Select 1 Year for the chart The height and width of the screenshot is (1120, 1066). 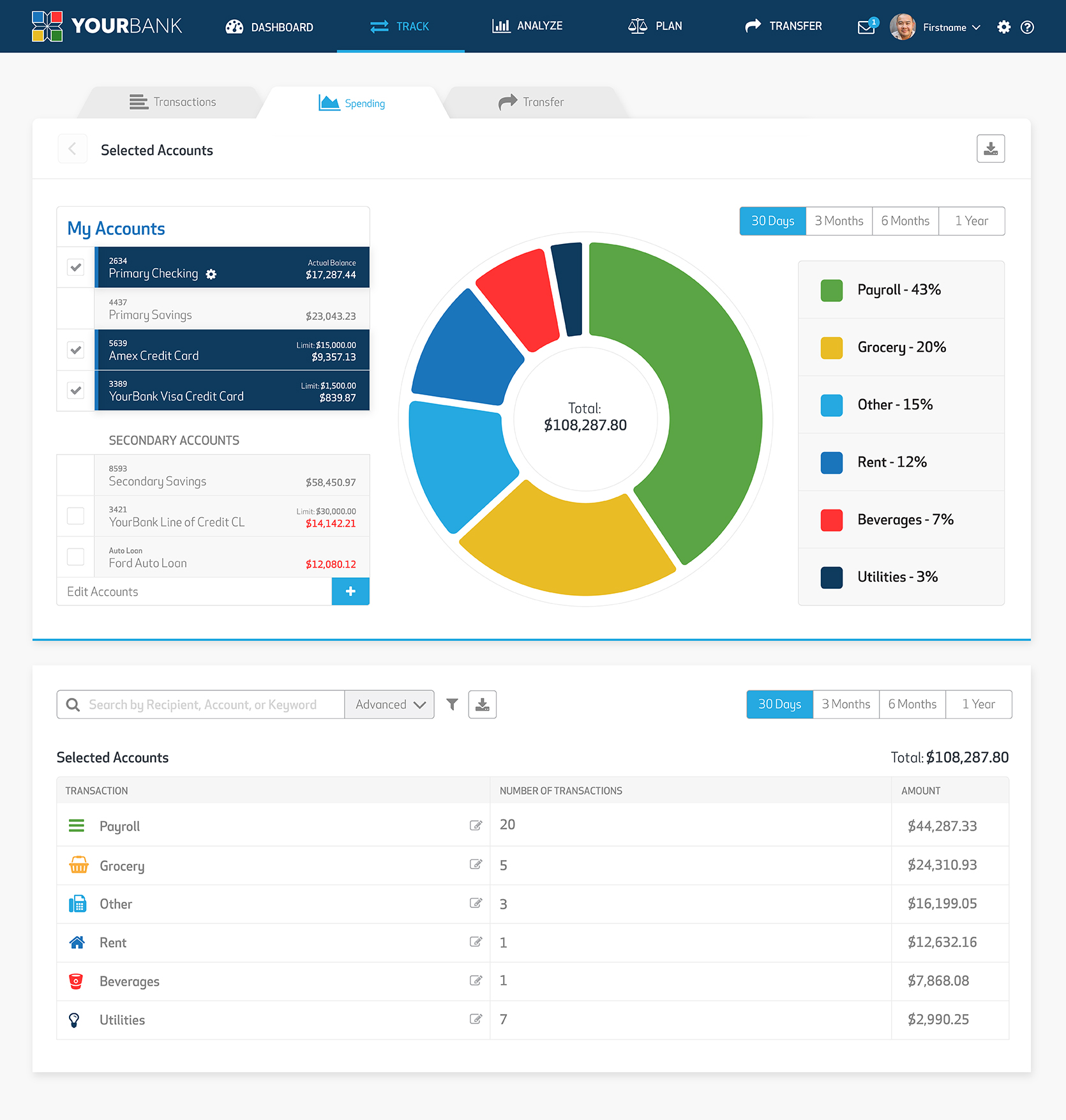tap(972, 221)
